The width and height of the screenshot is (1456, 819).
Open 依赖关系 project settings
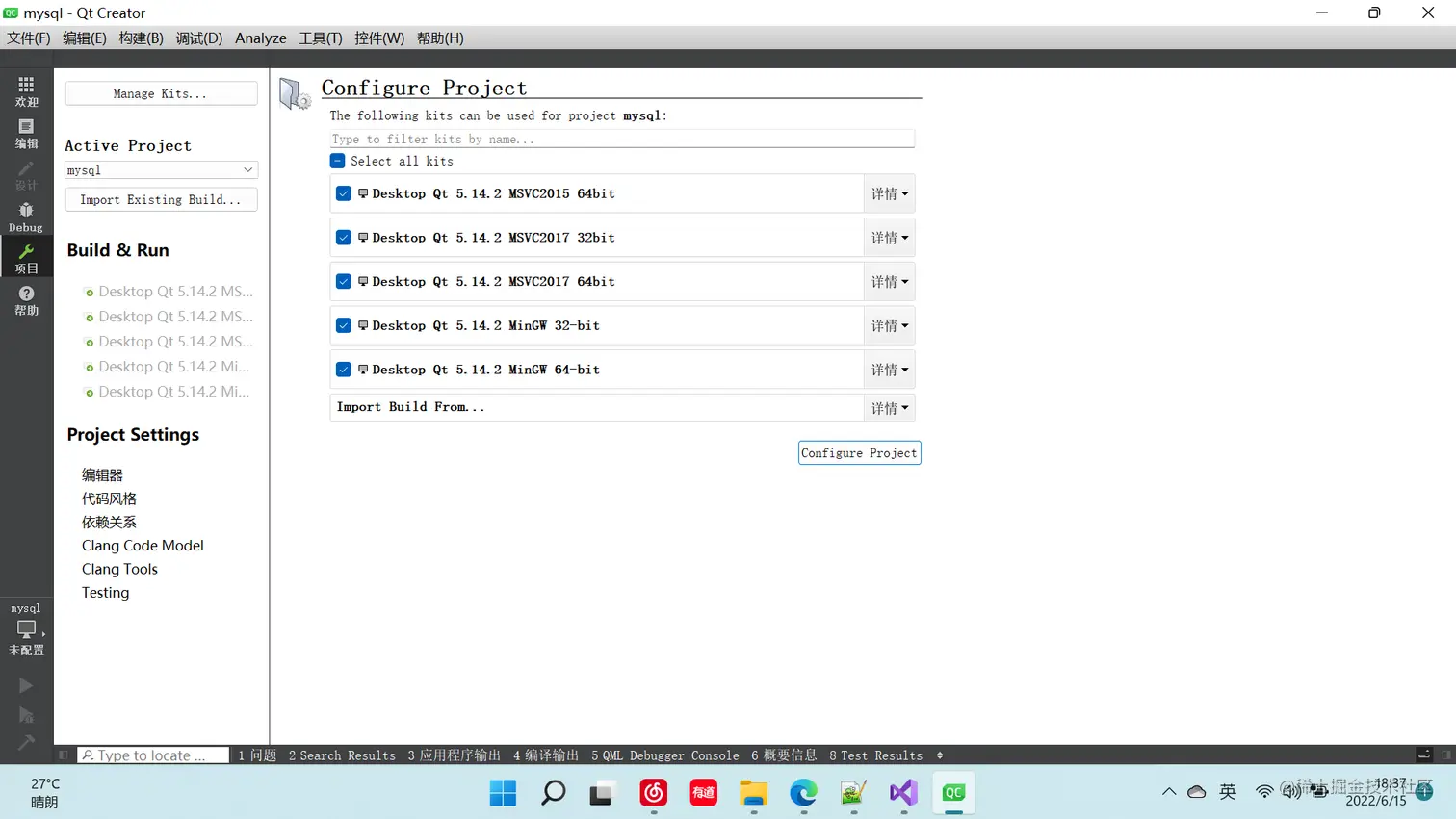point(109,522)
